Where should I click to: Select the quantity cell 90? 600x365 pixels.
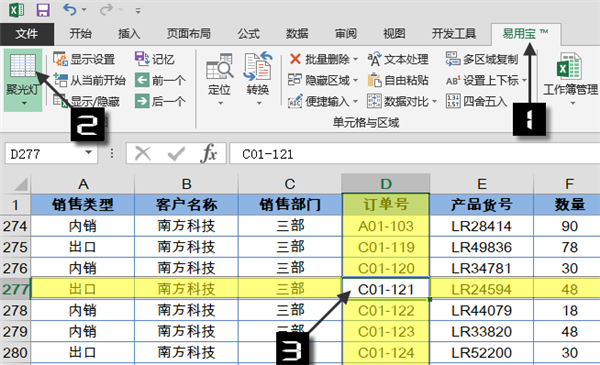[x=569, y=226]
